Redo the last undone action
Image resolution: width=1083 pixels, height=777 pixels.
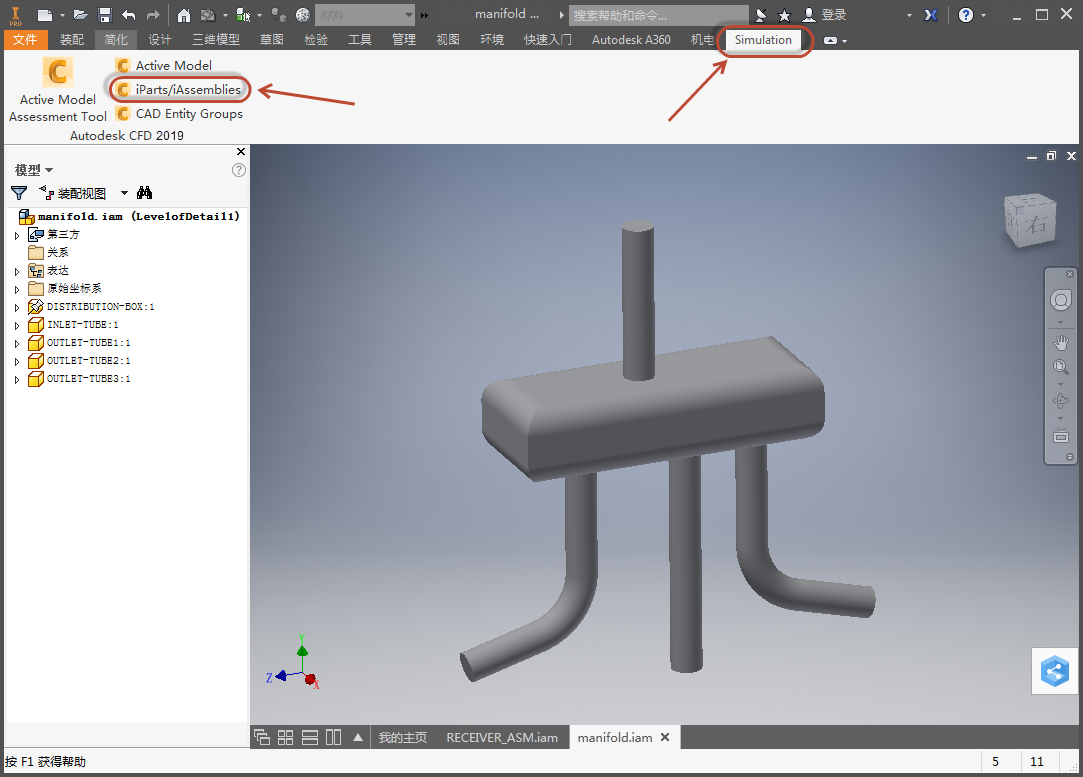tap(153, 15)
